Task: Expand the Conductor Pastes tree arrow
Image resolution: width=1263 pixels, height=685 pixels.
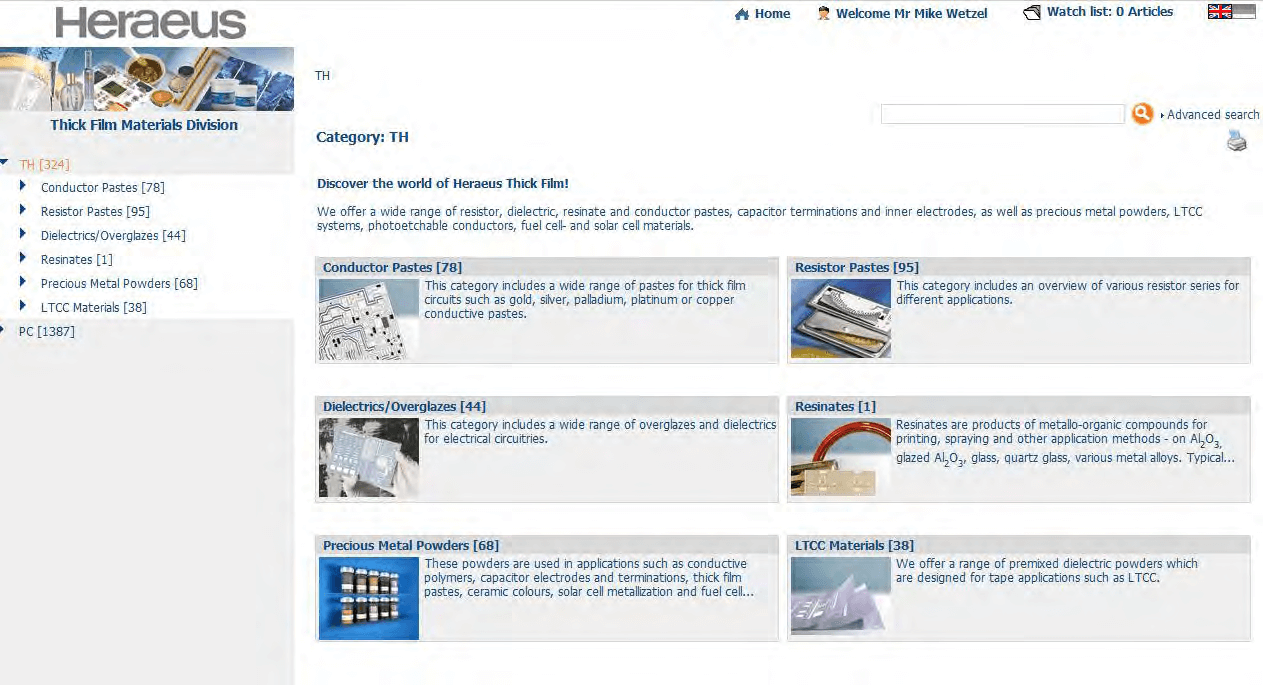Action: (x=24, y=185)
